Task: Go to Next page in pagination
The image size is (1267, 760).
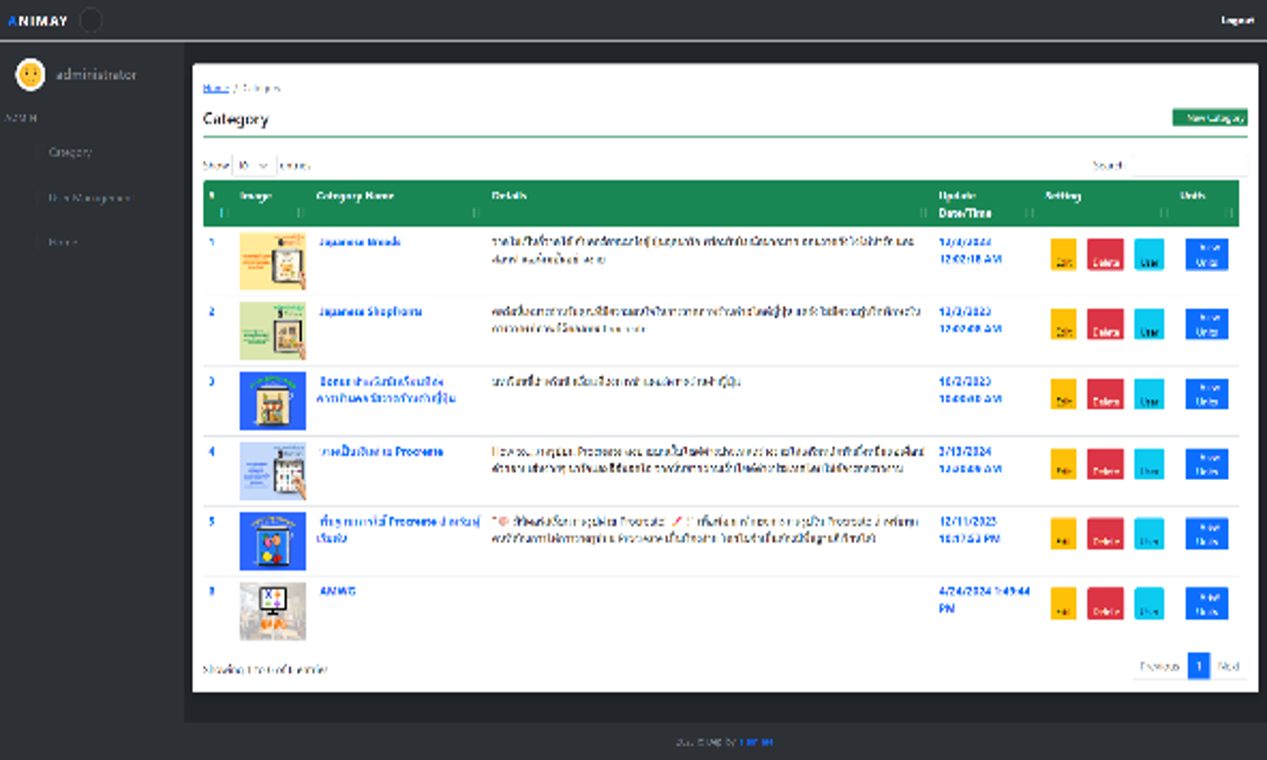Action: (x=1228, y=666)
